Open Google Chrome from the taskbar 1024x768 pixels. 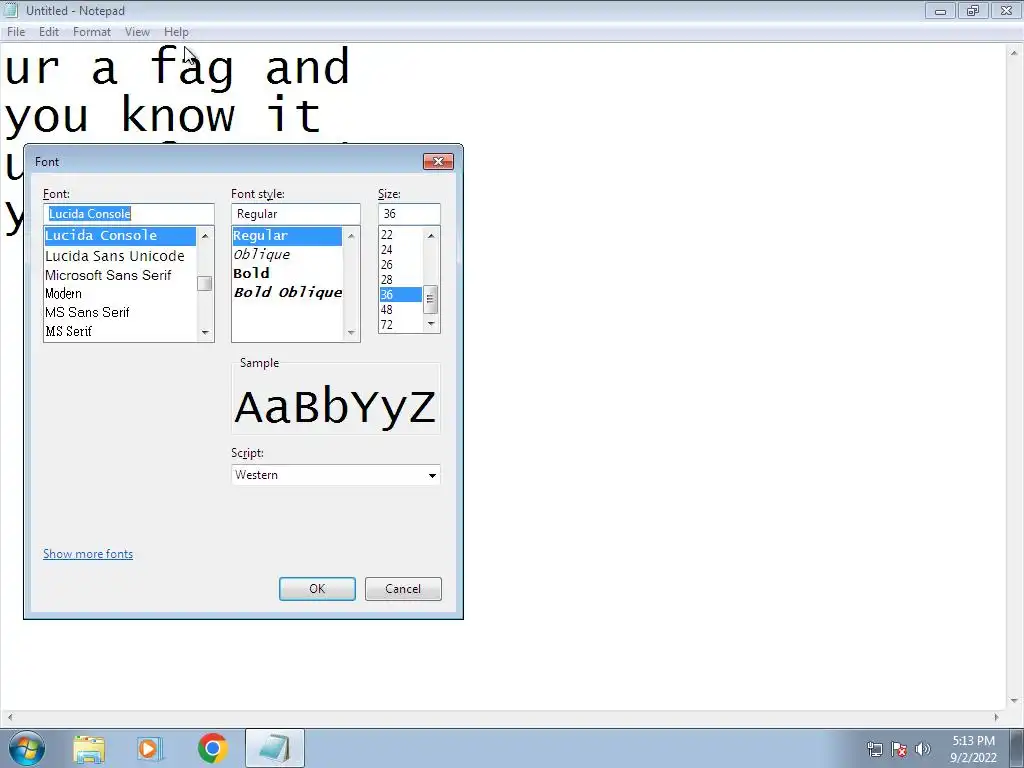click(212, 748)
